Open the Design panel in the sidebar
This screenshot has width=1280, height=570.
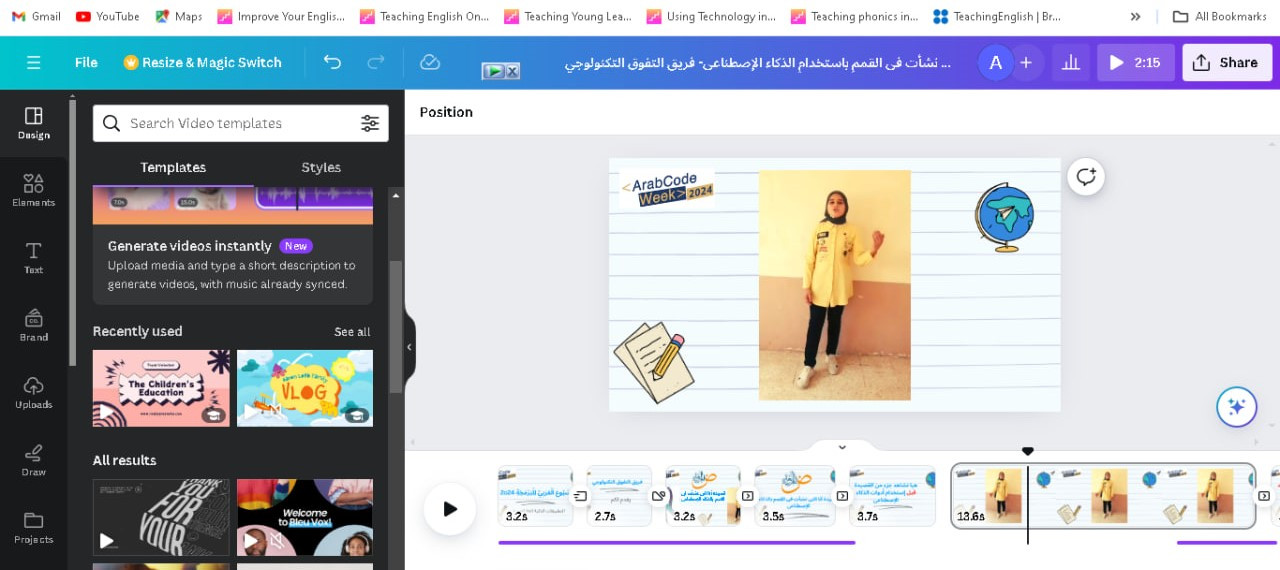click(x=34, y=123)
